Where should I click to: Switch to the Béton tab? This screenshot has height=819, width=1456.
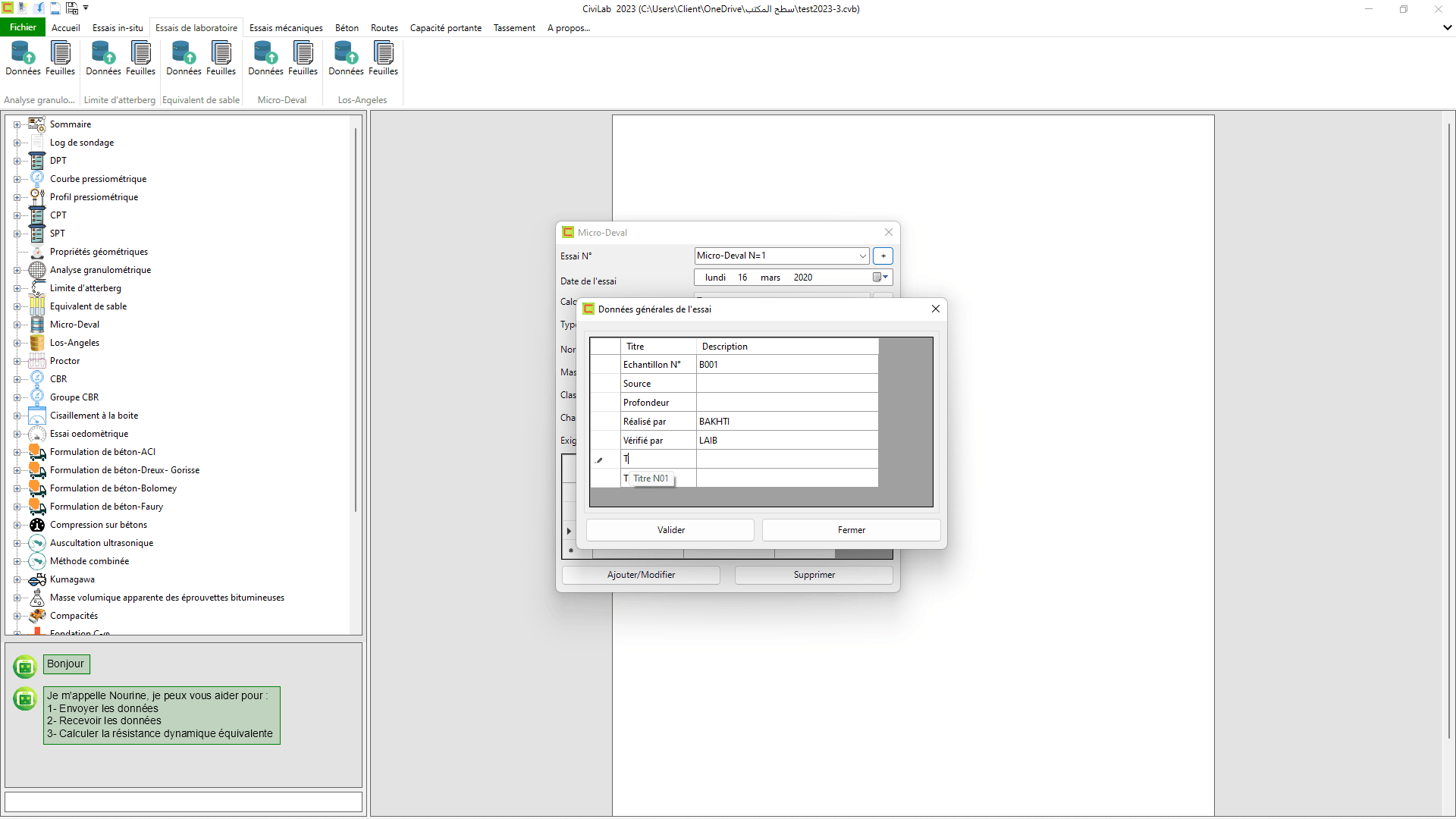pyautogui.click(x=347, y=27)
